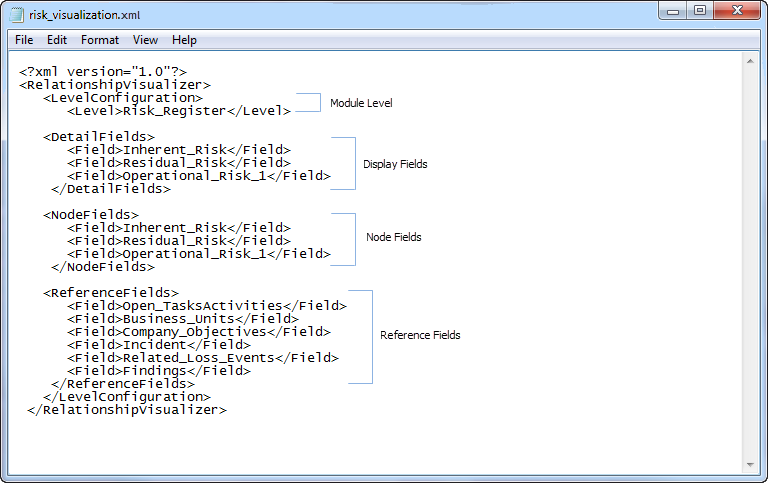Open the Help menu
Viewport: 768px width, 483px height.
[184, 40]
